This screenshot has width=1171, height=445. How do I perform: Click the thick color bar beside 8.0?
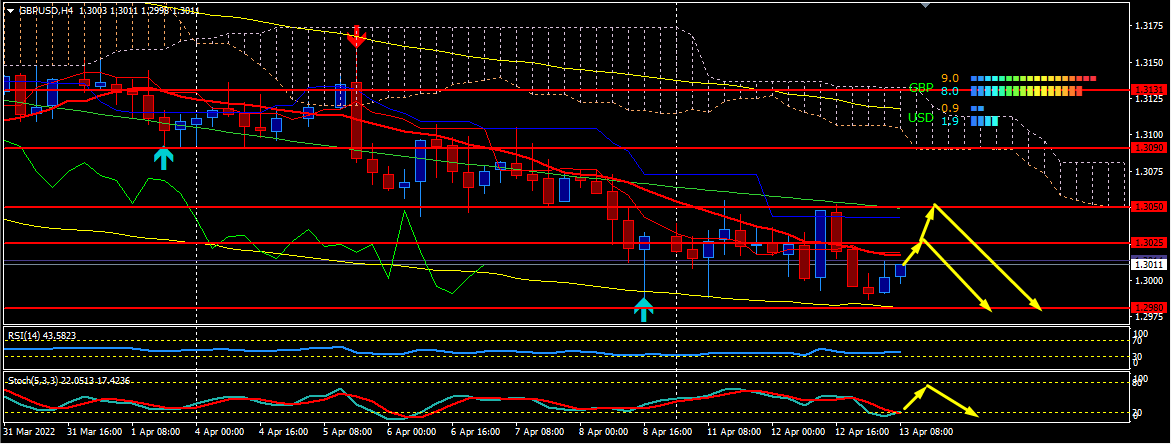(1027, 91)
